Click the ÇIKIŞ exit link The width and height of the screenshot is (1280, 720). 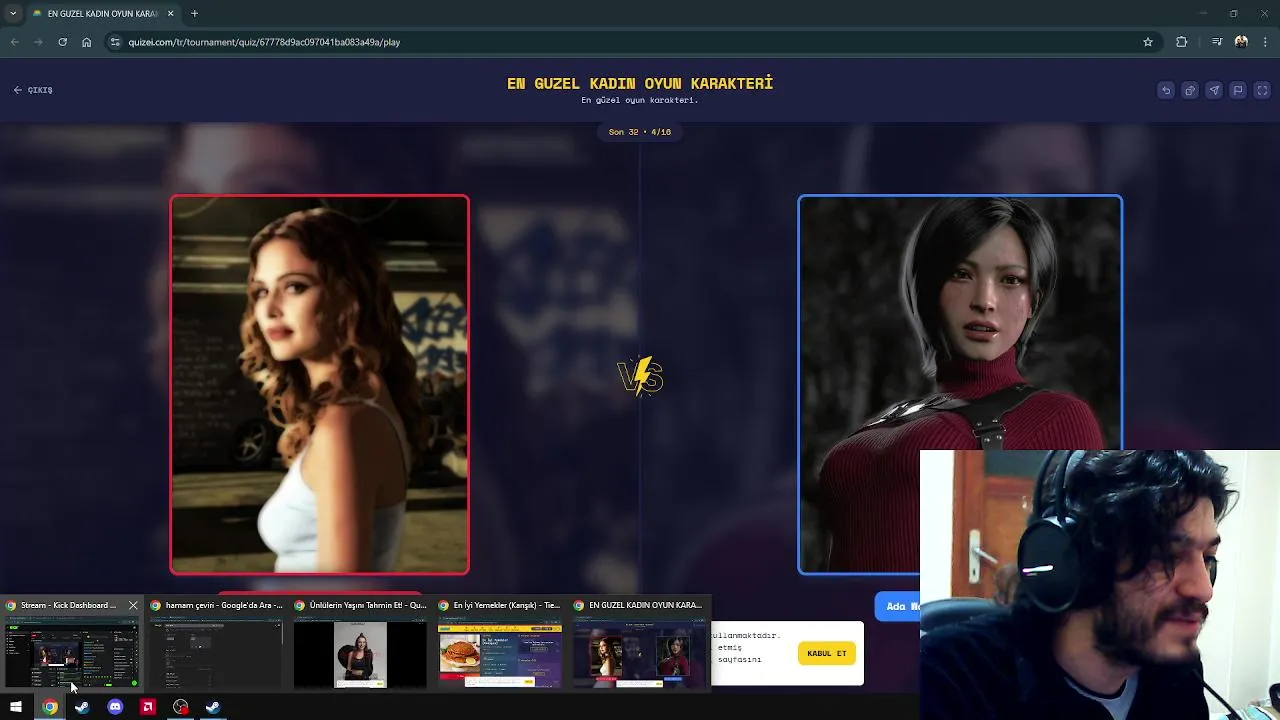click(x=33, y=90)
